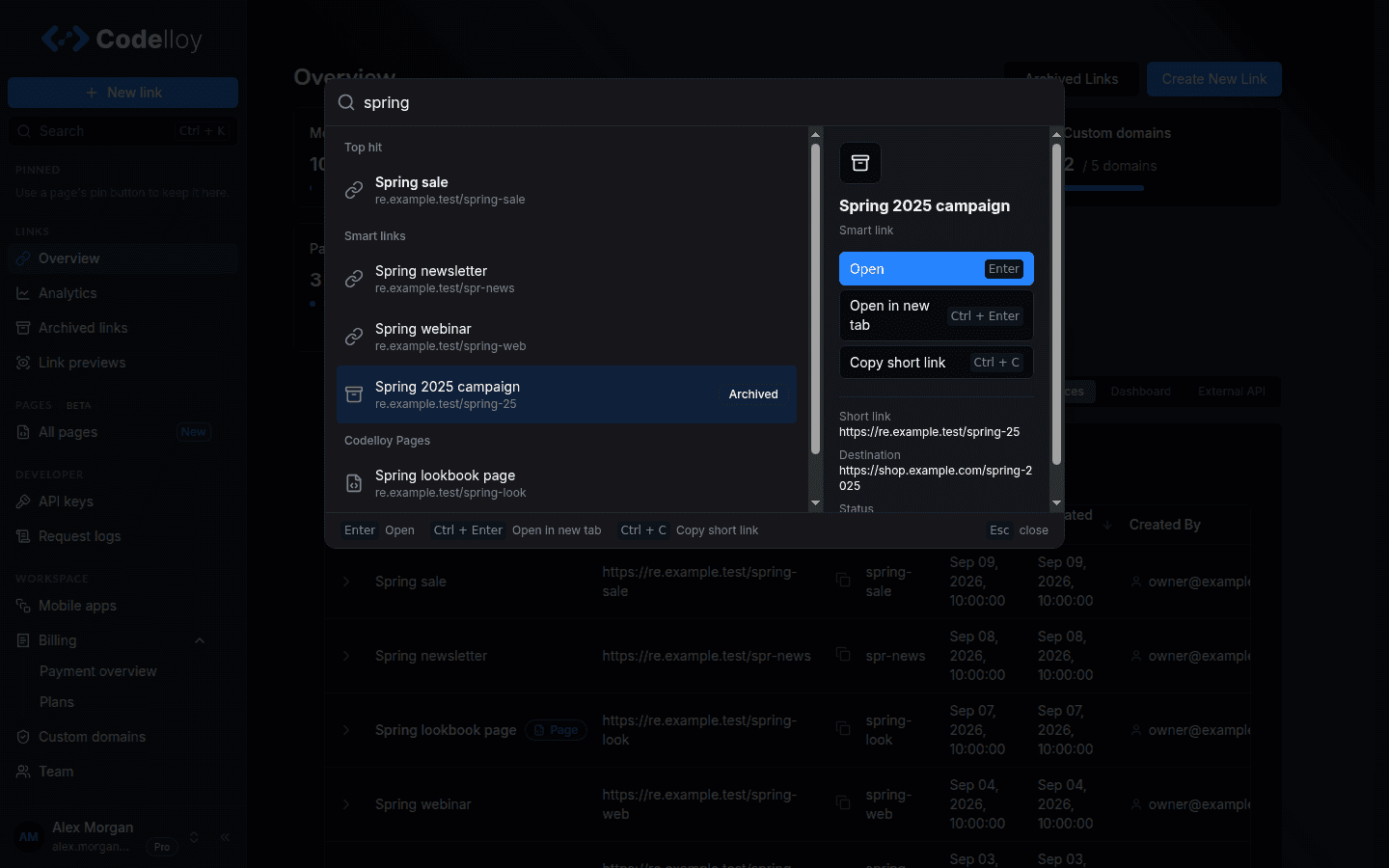
Task: Copy the spring-web short link in the table
Action: coord(843,802)
